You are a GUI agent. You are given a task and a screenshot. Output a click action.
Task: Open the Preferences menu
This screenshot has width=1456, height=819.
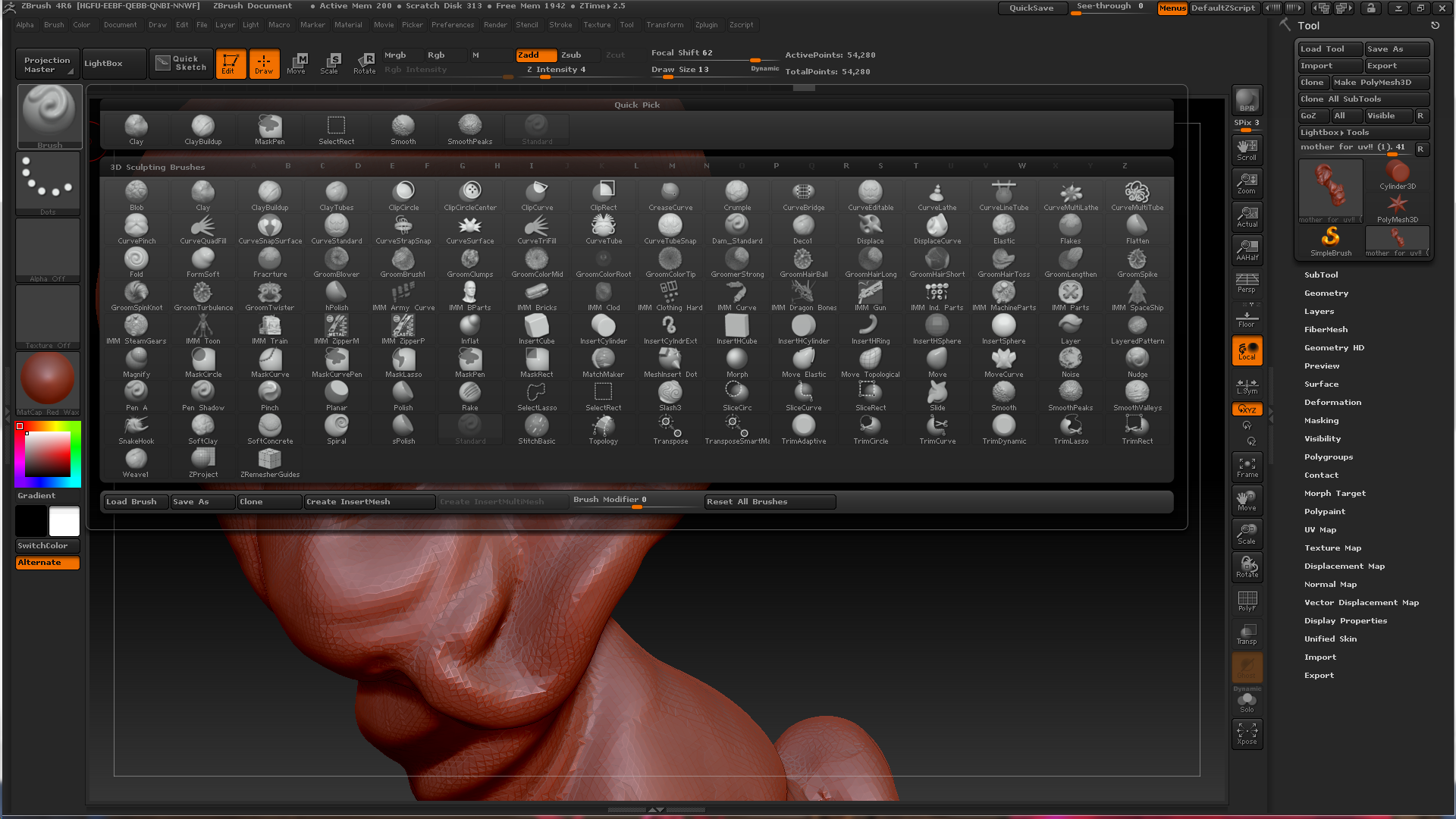(453, 25)
